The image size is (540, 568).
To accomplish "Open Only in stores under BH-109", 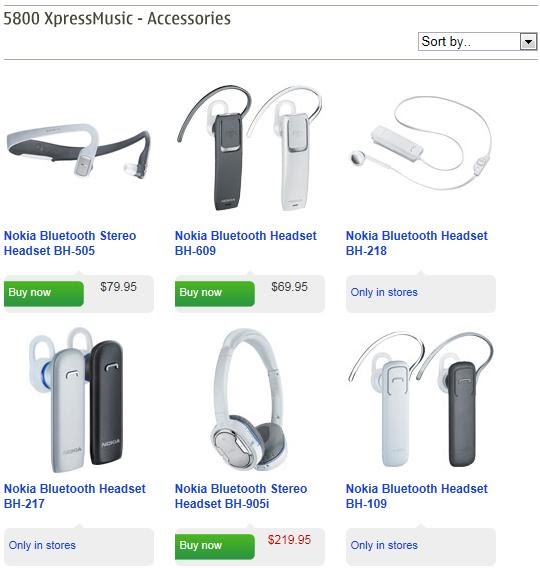I will [384, 545].
